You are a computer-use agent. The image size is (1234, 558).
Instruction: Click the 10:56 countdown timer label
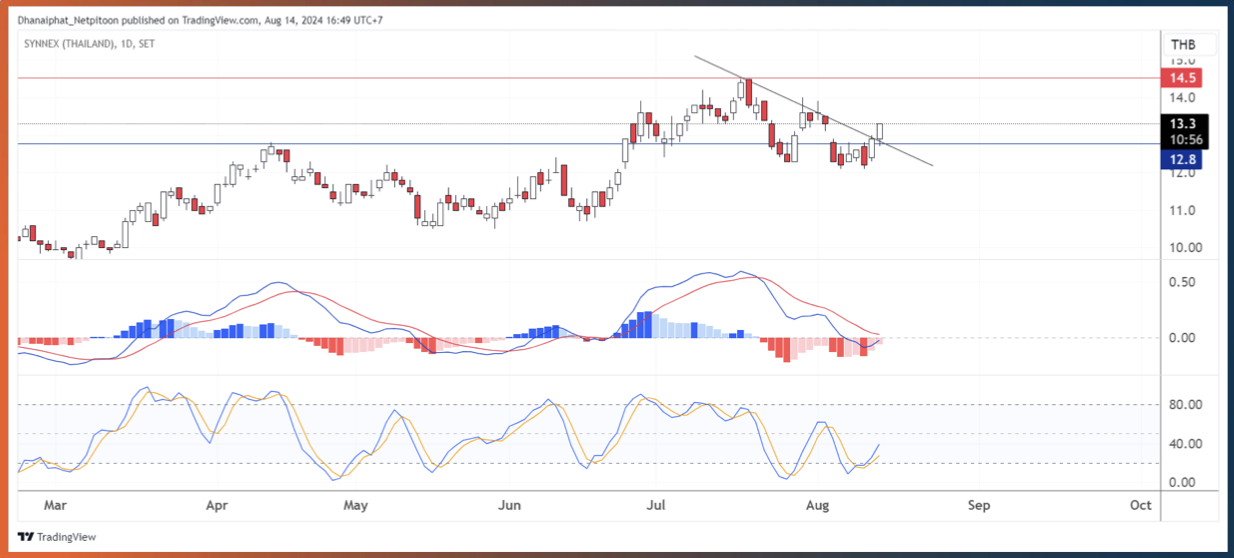[x=1184, y=140]
